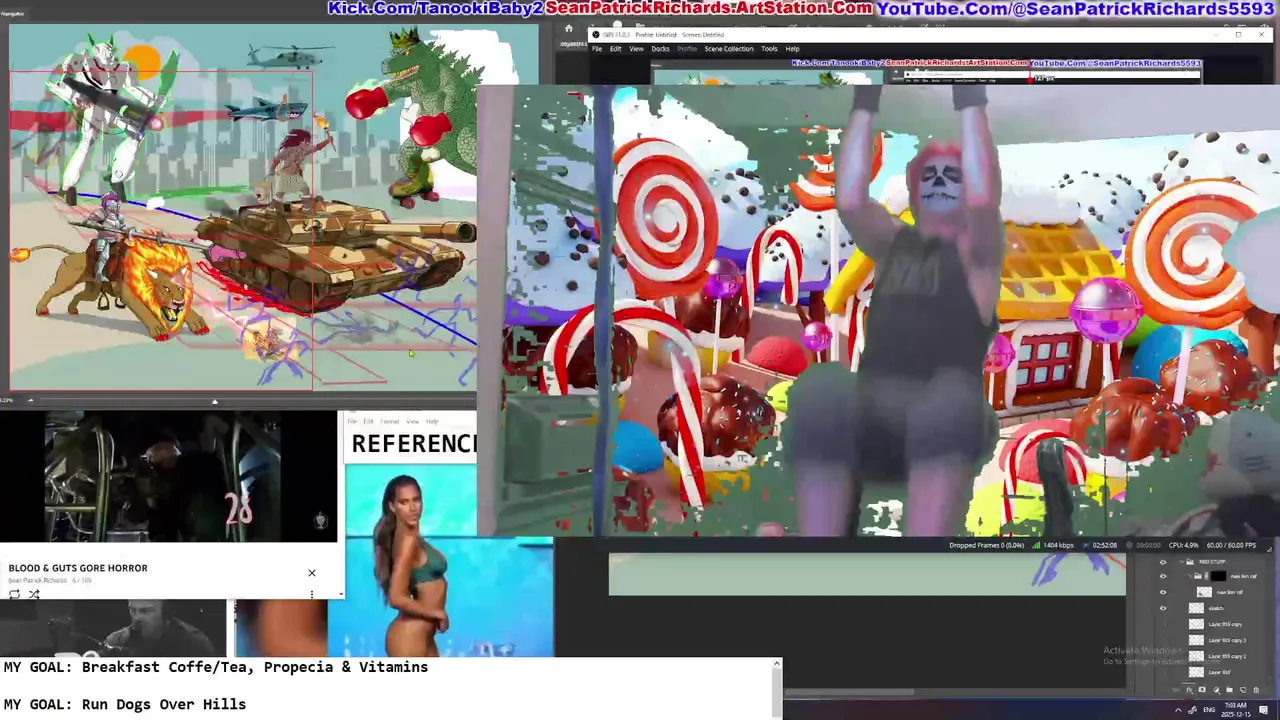Open the layer style fx menu
Screen dimensions: 1280x720
coord(1189,690)
